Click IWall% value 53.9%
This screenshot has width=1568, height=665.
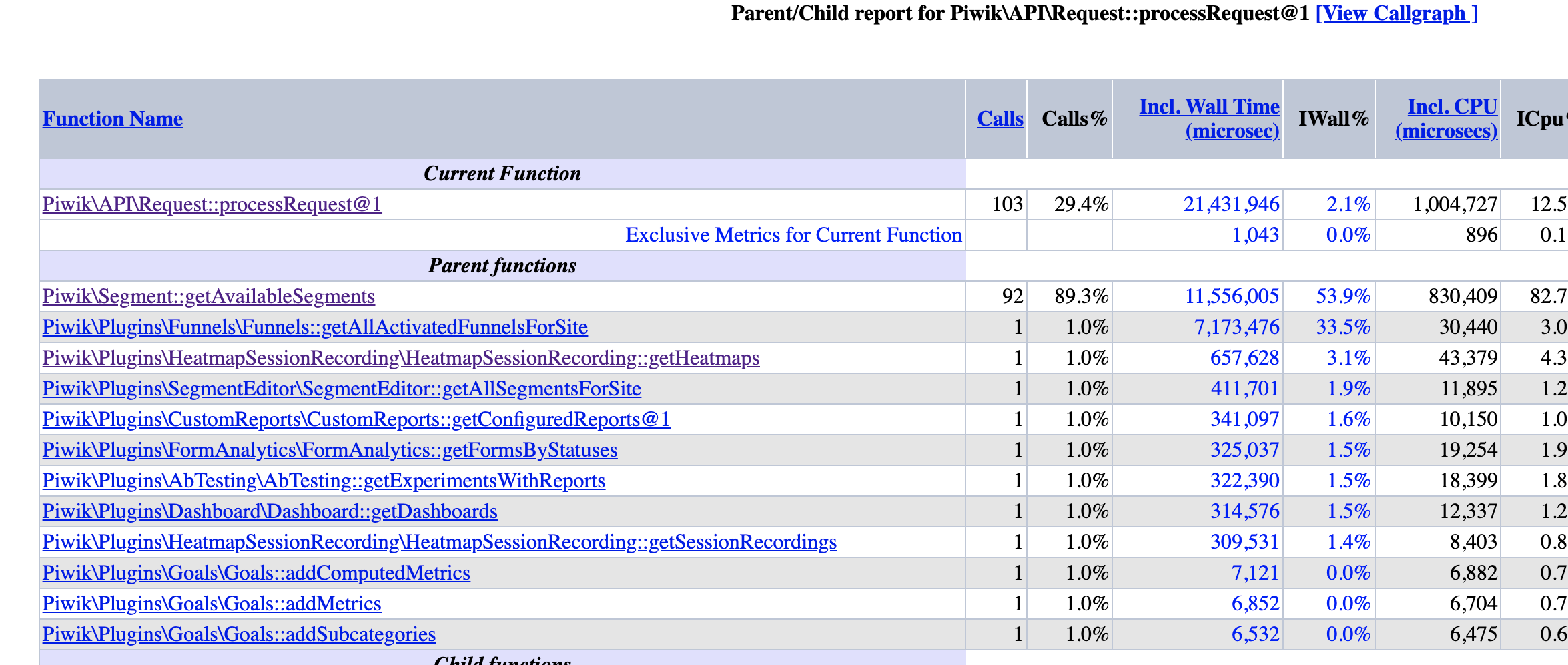(x=1343, y=296)
